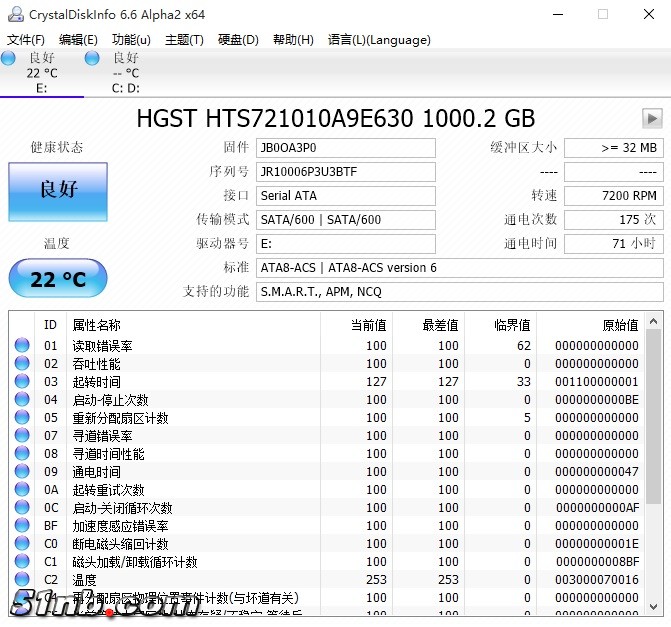This screenshot has height=627, width=671.
Task: Click the 通电次数 field 175 次
Action: [614, 220]
